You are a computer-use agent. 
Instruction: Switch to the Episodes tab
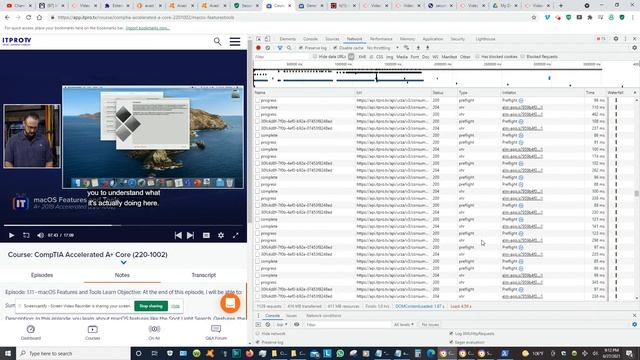pos(42,275)
